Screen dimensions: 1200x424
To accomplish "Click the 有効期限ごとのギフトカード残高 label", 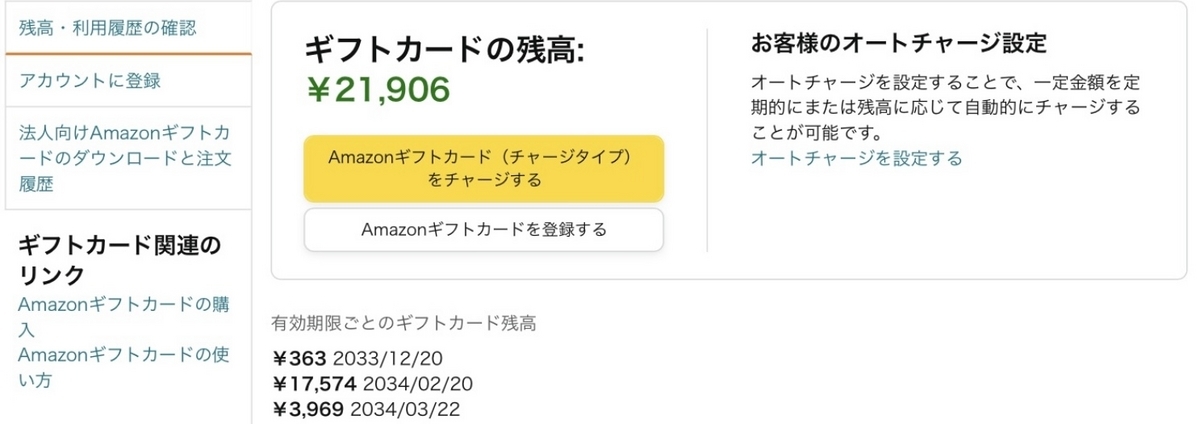I will (404, 323).
